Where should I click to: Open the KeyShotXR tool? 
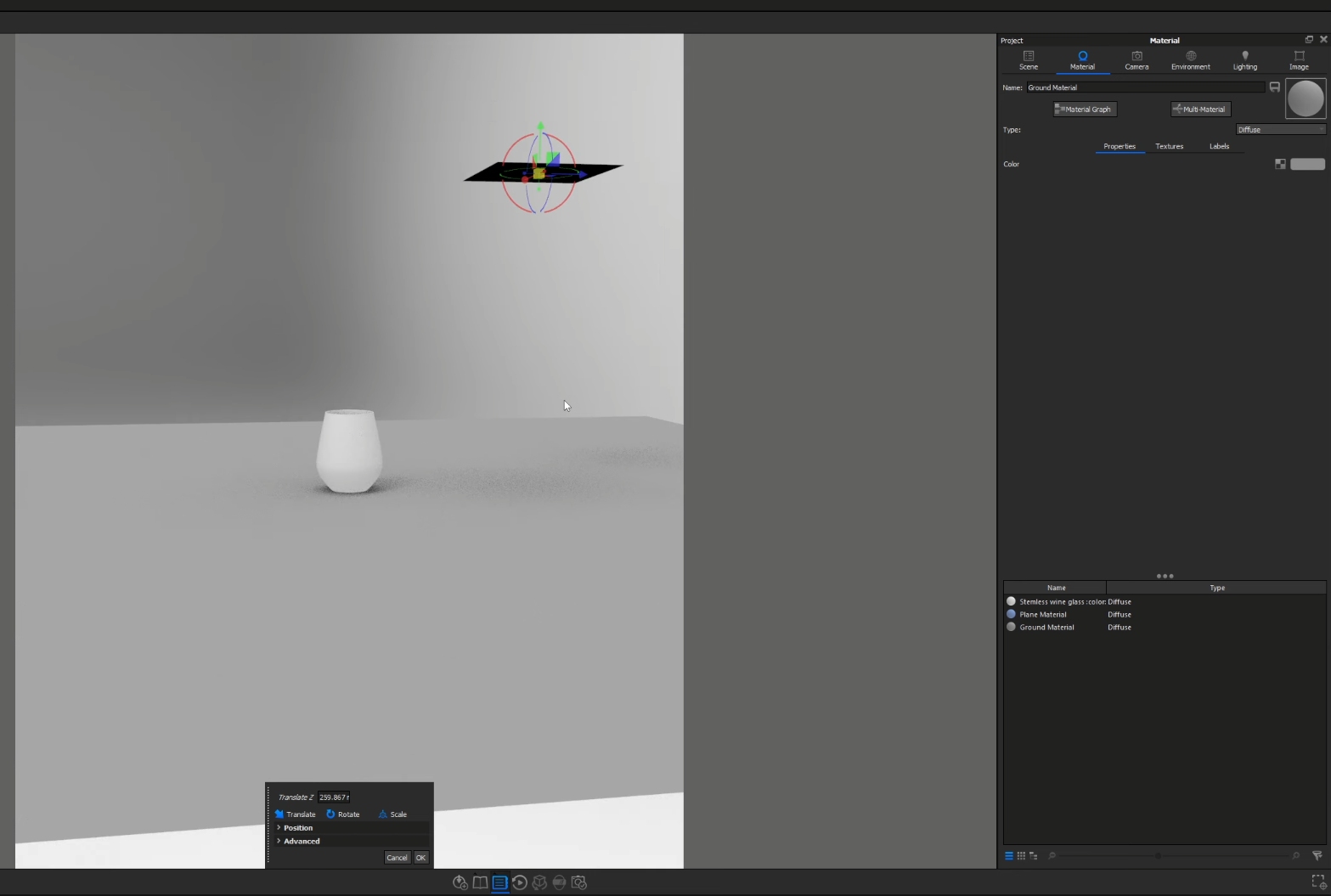point(539,882)
